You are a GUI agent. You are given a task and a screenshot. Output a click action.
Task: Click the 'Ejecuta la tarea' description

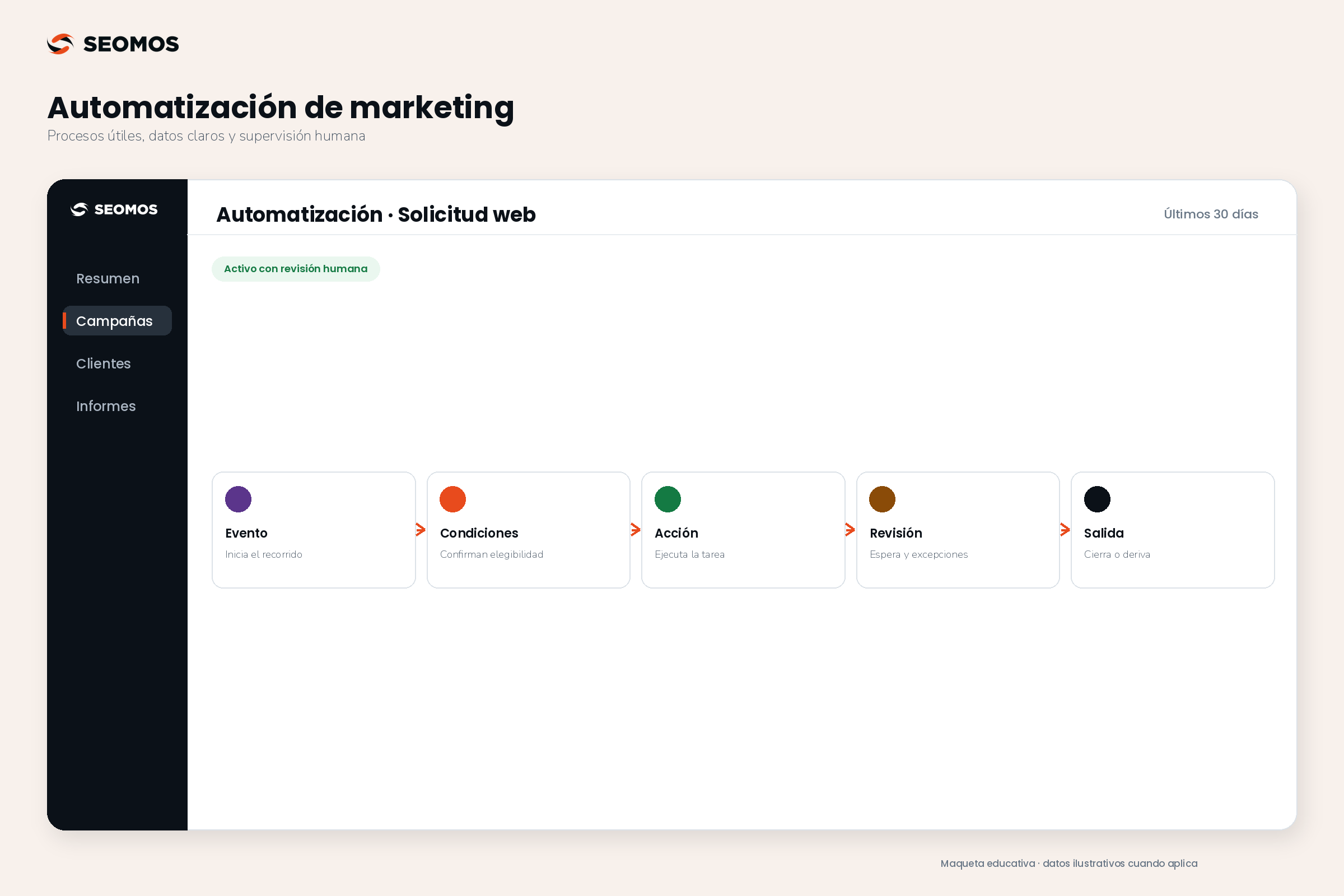pyautogui.click(x=690, y=554)
